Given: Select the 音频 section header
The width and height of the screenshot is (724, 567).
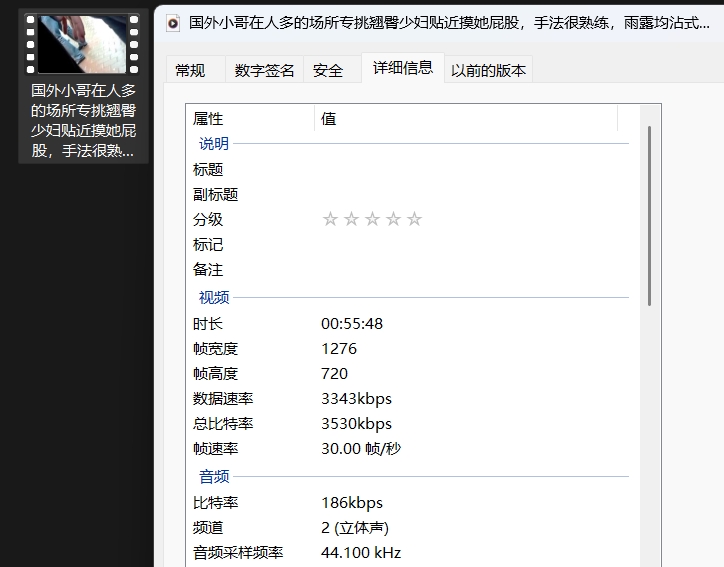Looking at the screenshot, I should [214, 477].
